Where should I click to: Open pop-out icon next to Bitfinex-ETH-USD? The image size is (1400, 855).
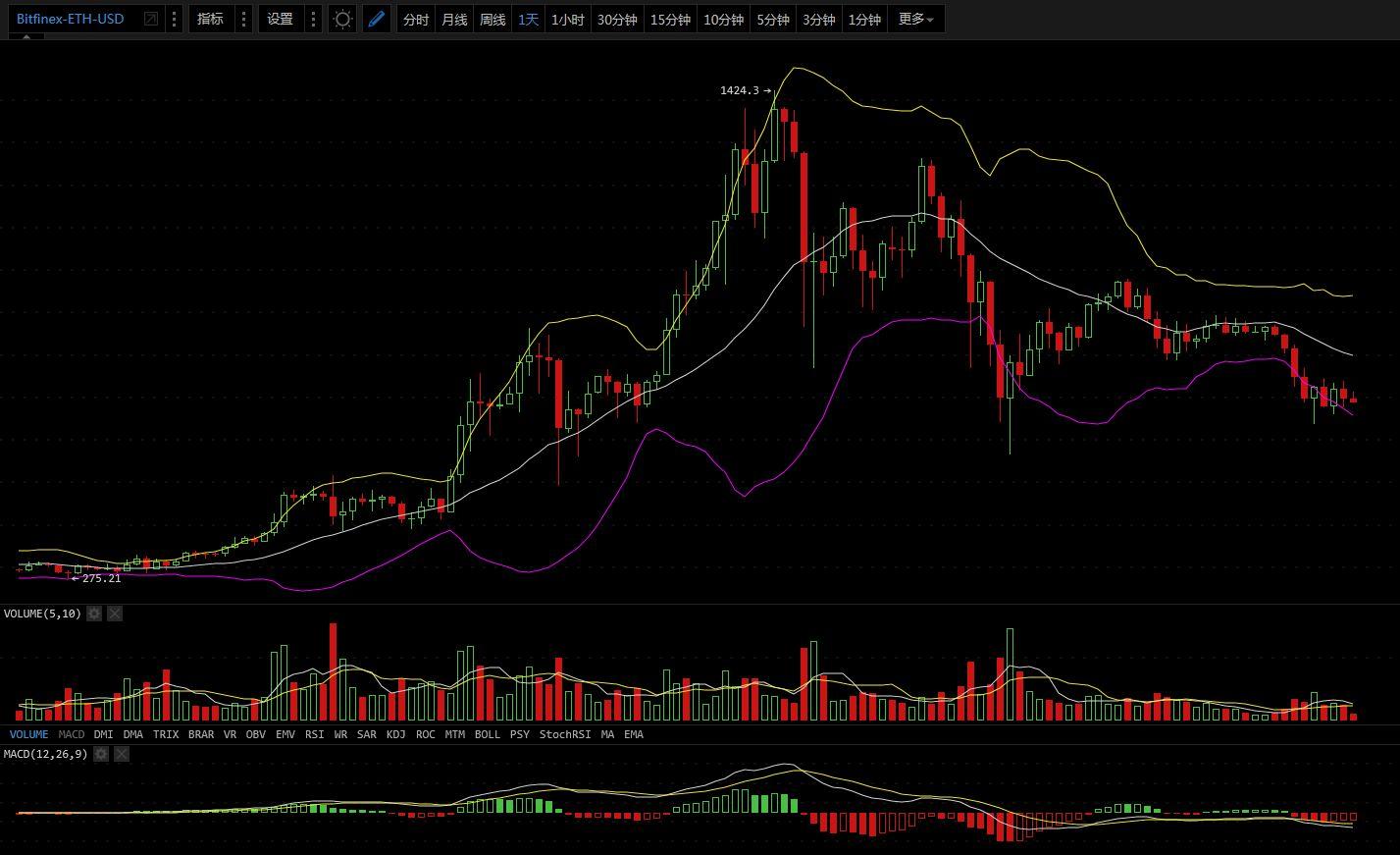151,19
